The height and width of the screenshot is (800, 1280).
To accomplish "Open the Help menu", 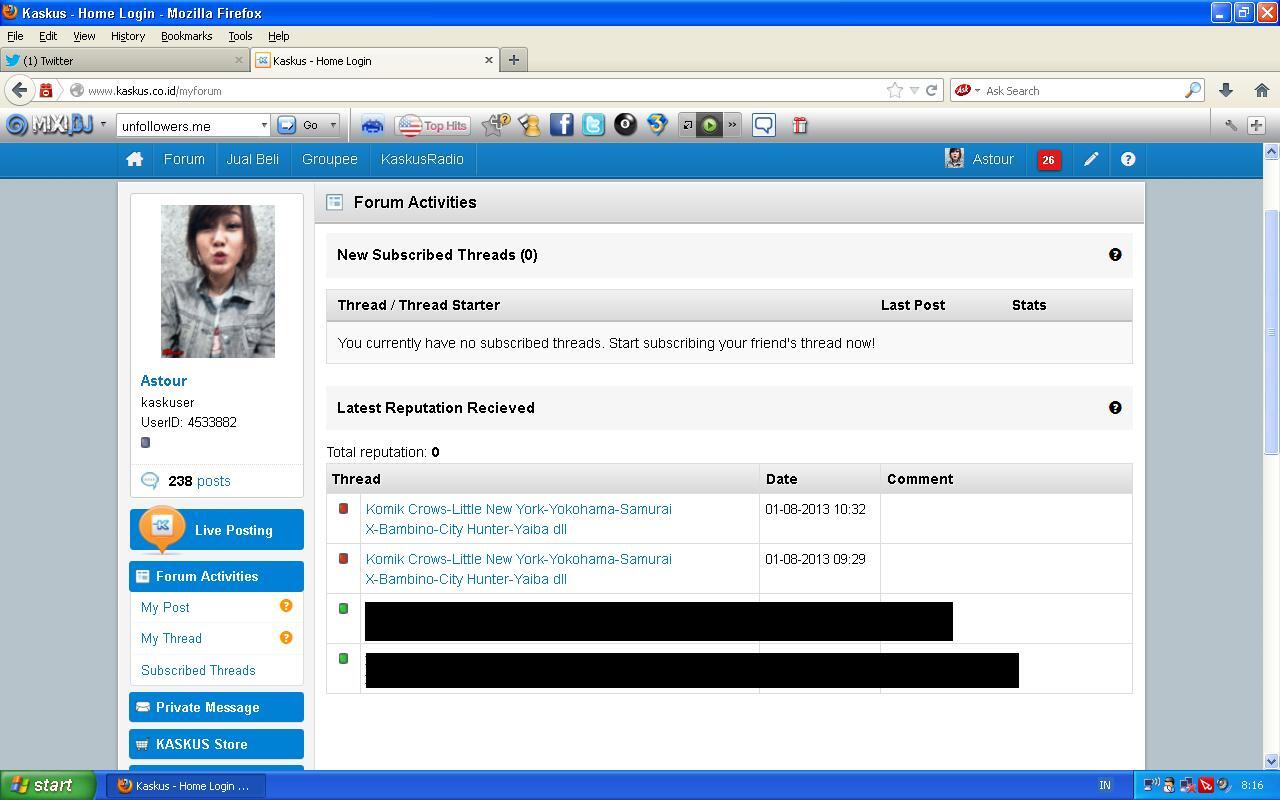I will [x=279, y=36].
